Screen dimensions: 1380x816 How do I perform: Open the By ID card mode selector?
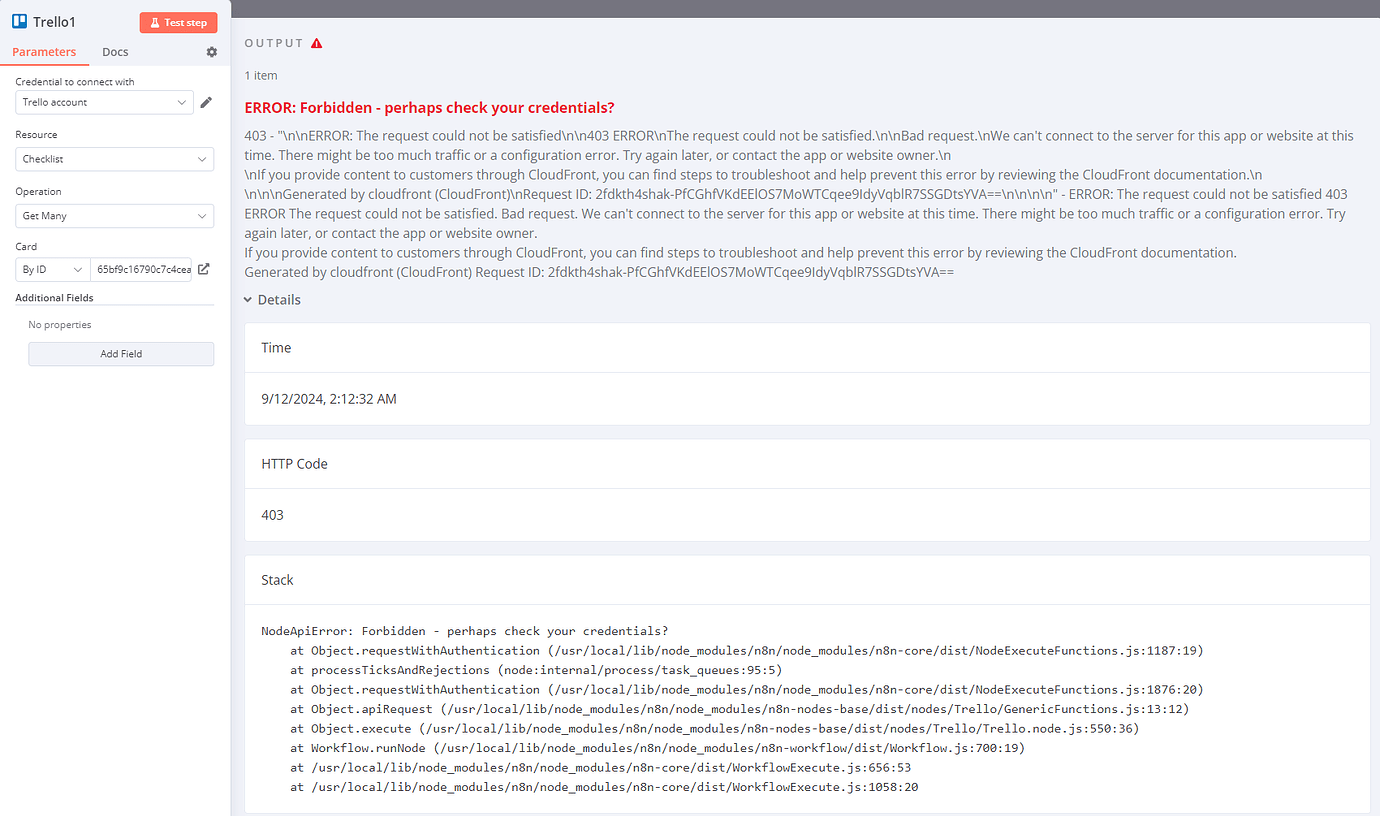pyautogui.click(x=50, y=268)
